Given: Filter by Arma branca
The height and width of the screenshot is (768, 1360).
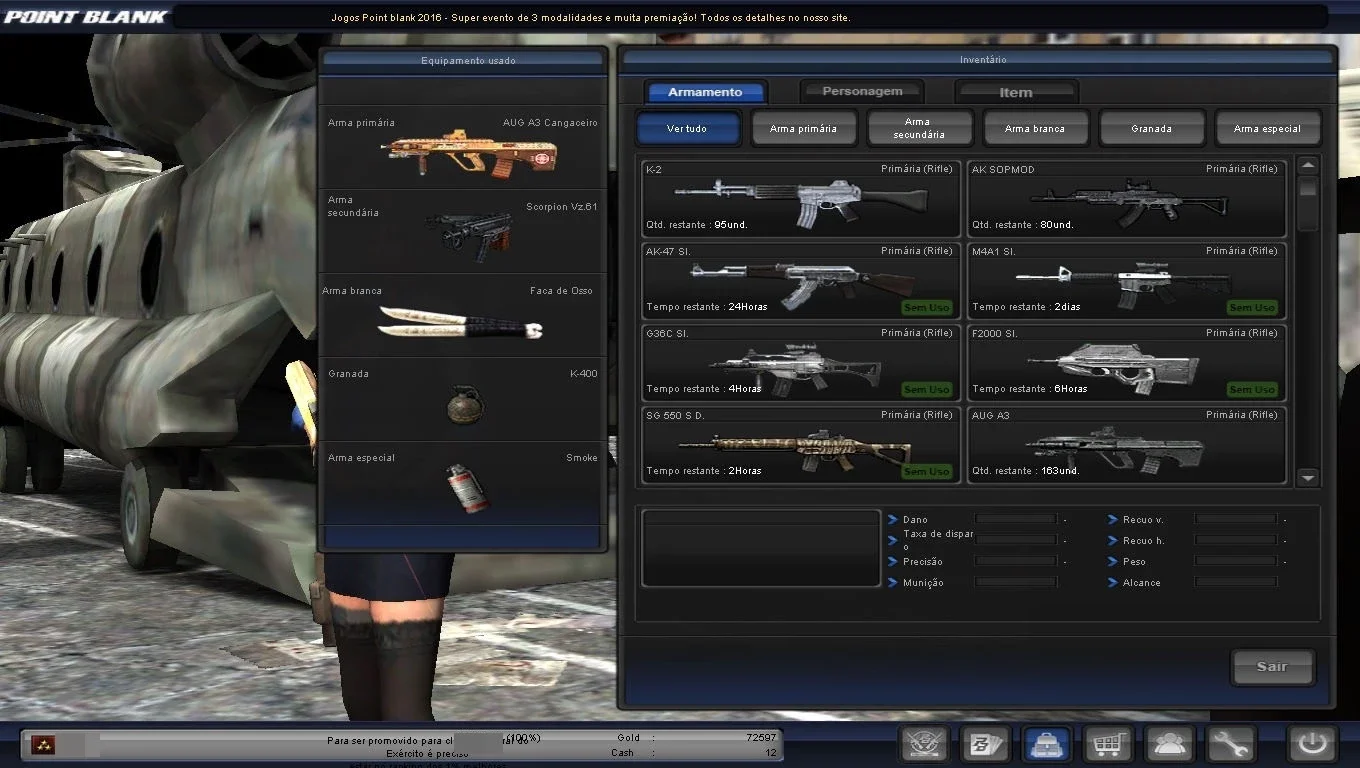Looking at the screenshot, I should (x=1035, y=128).
